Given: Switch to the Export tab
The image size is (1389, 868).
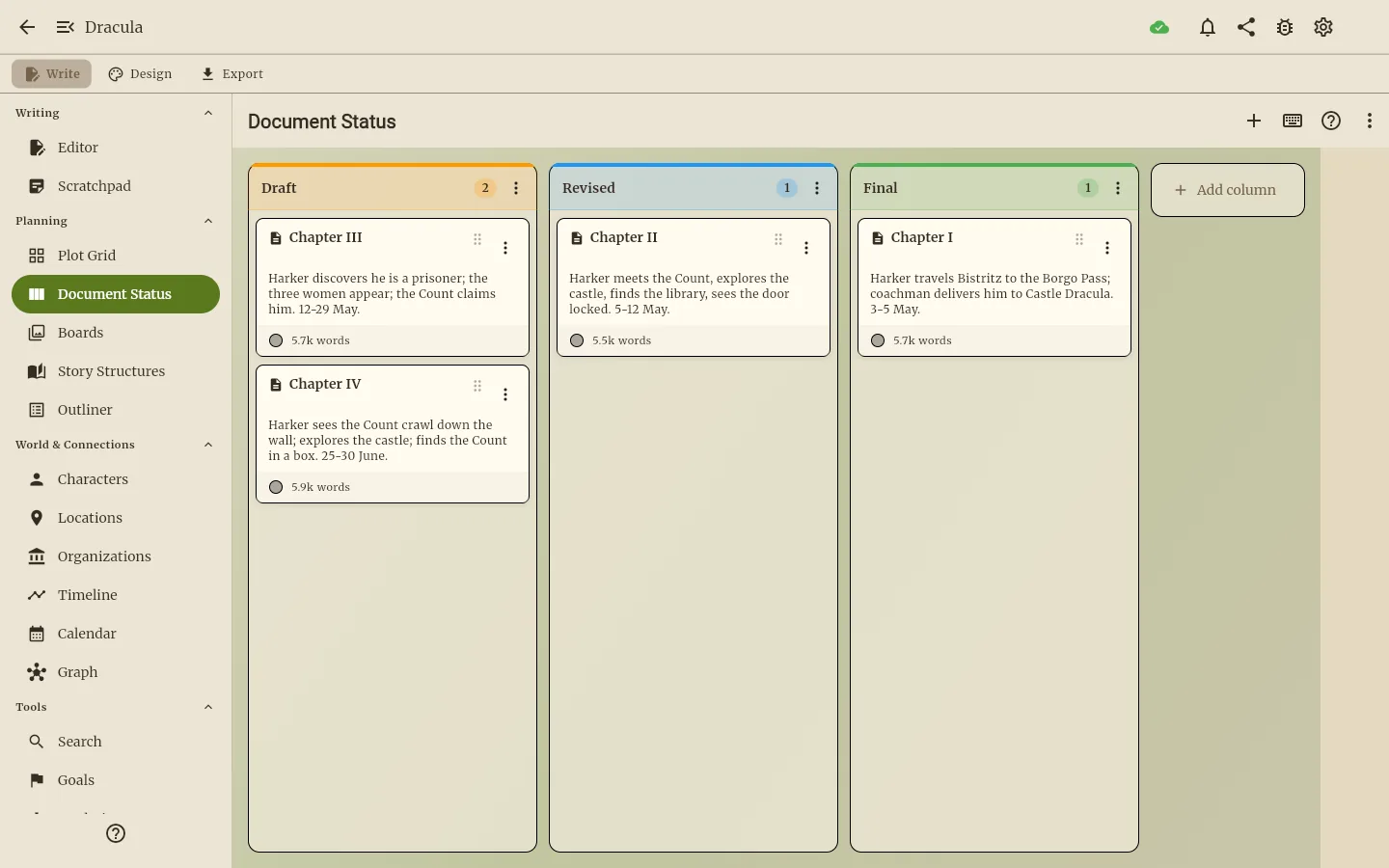Looking at the screenshot, I should [x=232, y=73].
